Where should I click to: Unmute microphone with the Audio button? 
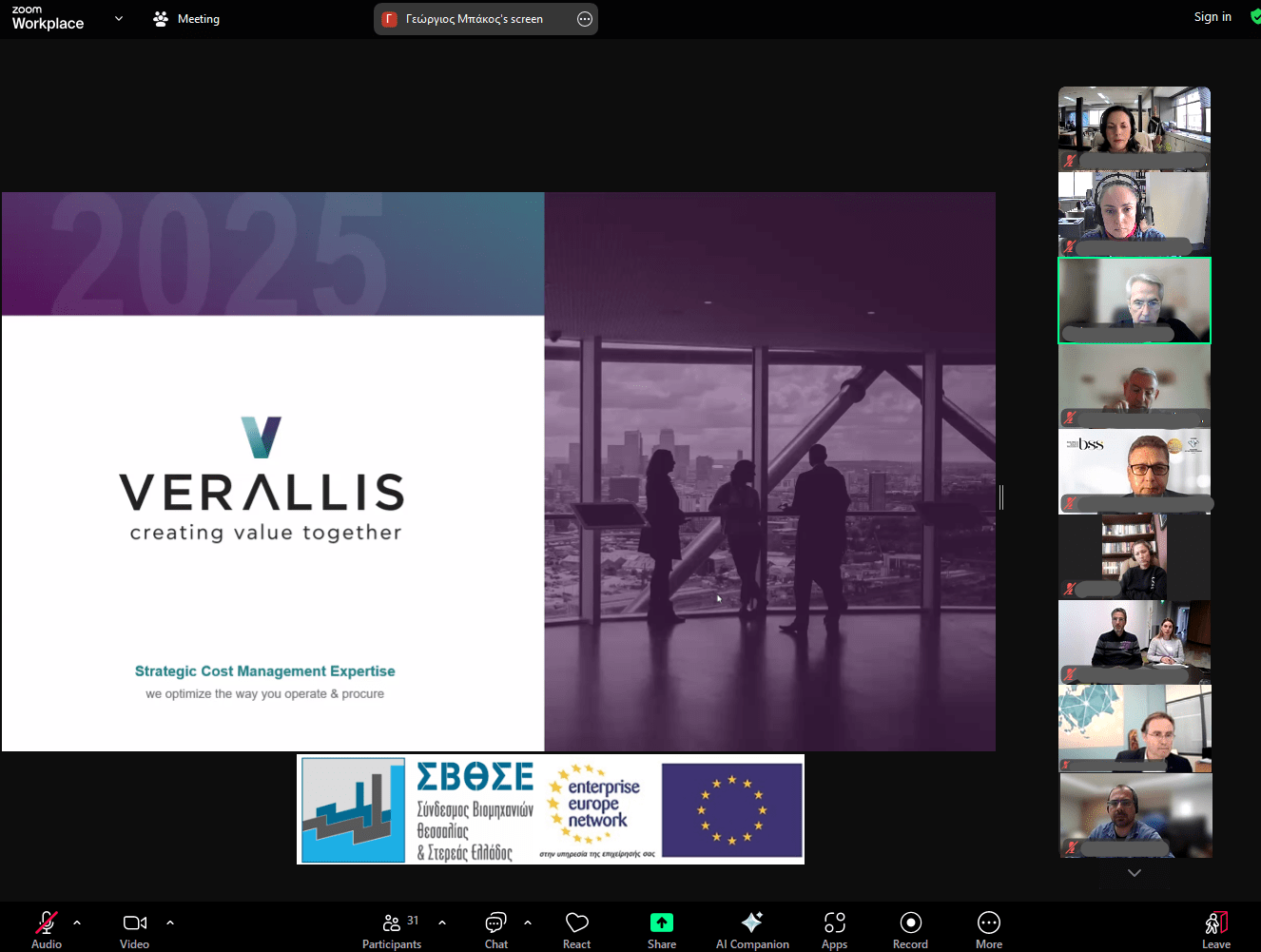pyautogui.click(x=46, y=929)
